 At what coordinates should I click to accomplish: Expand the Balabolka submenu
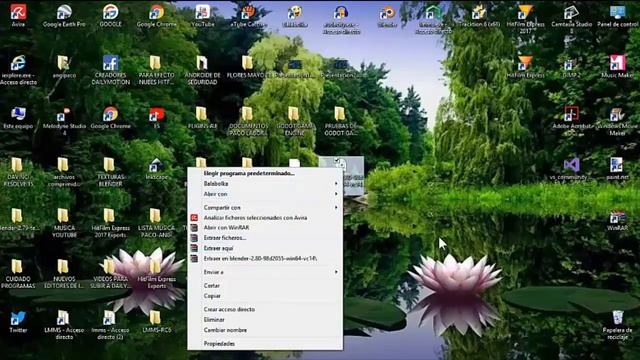[265, 184]
